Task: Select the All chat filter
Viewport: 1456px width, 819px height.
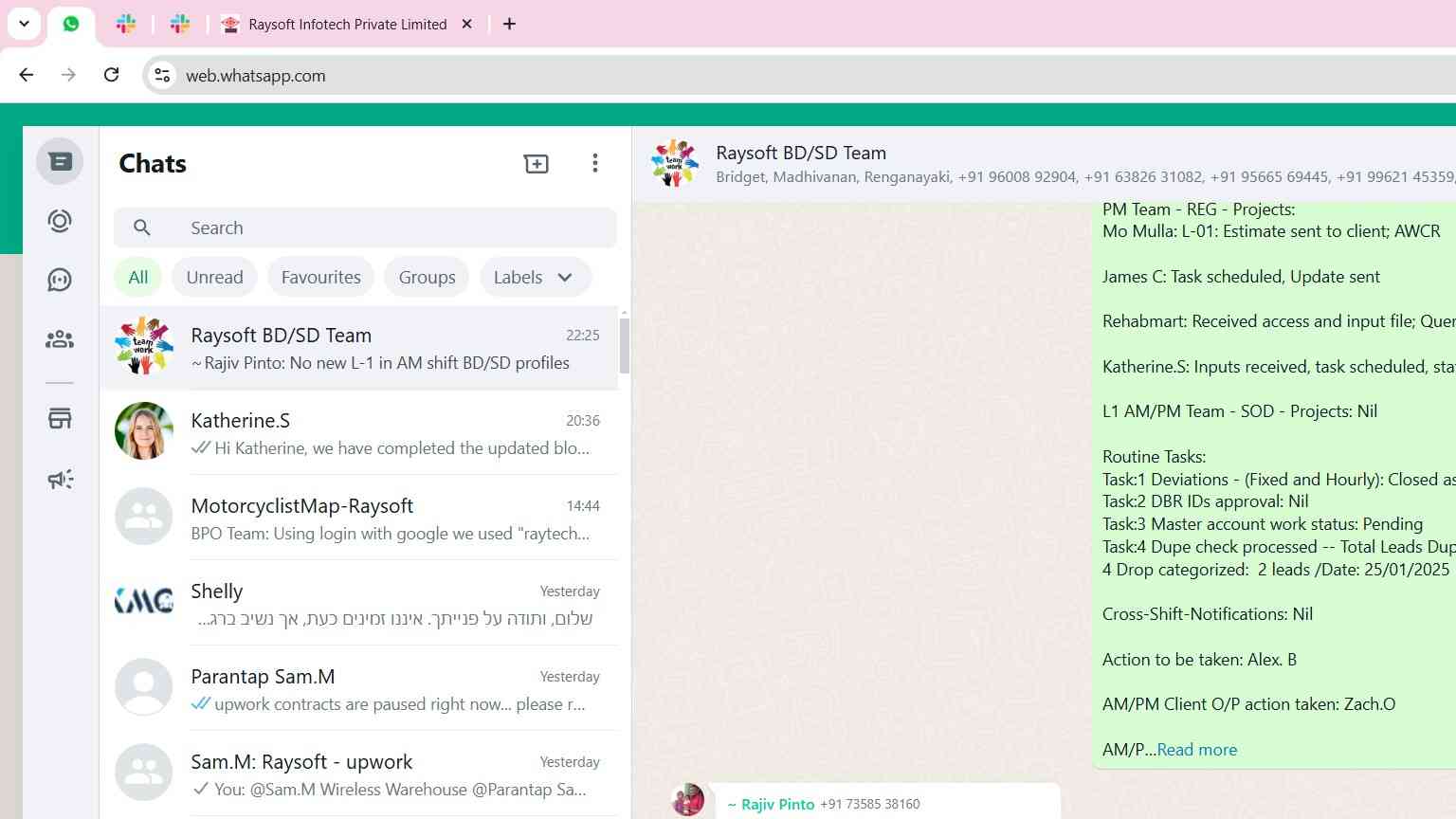Action: tap(138, 277)
